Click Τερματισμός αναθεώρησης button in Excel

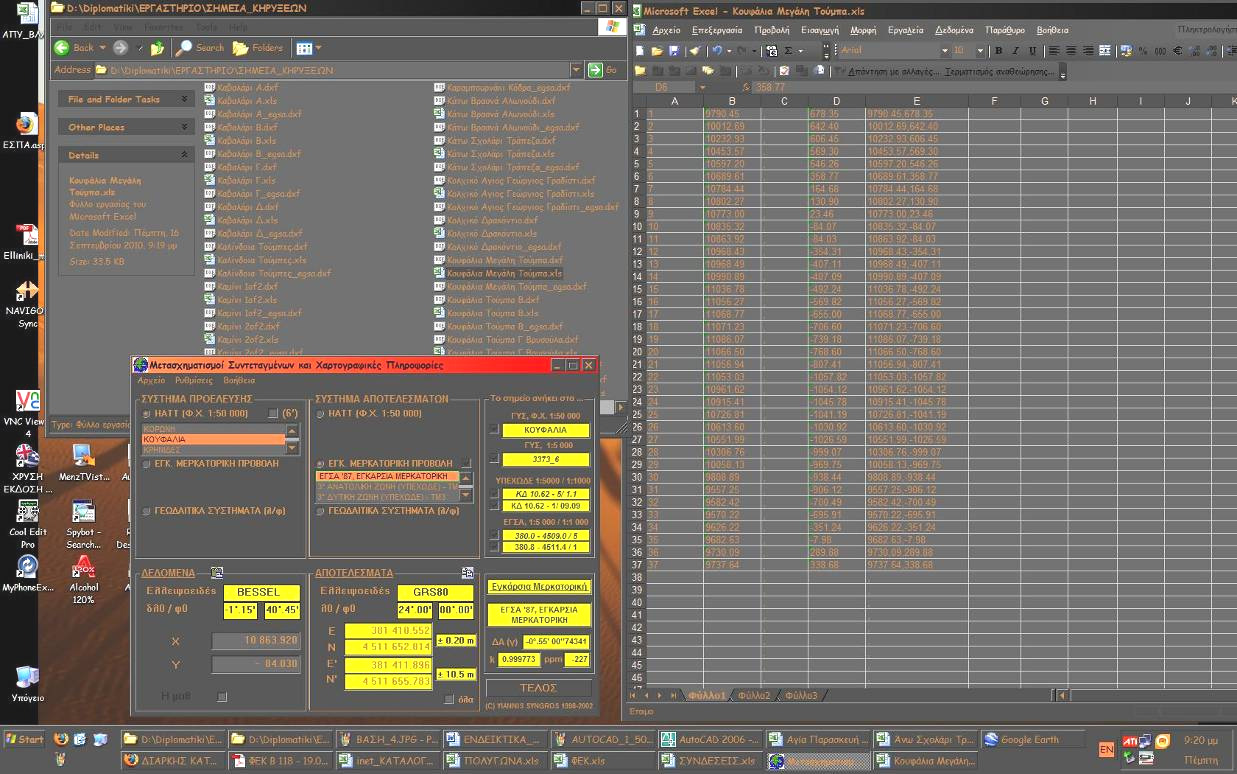click(x=998, y=71)
